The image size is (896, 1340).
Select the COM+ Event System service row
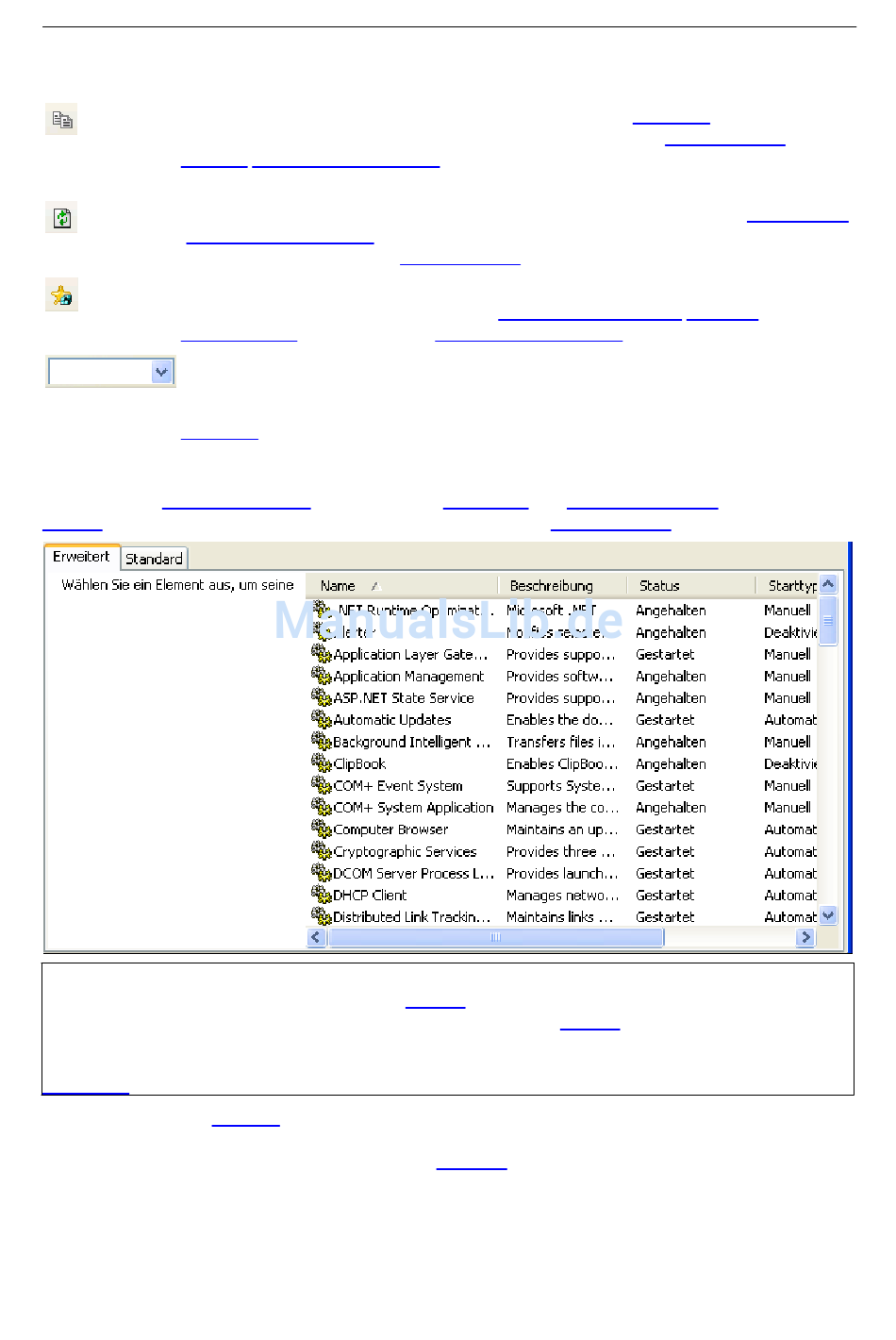coord(398,785)
